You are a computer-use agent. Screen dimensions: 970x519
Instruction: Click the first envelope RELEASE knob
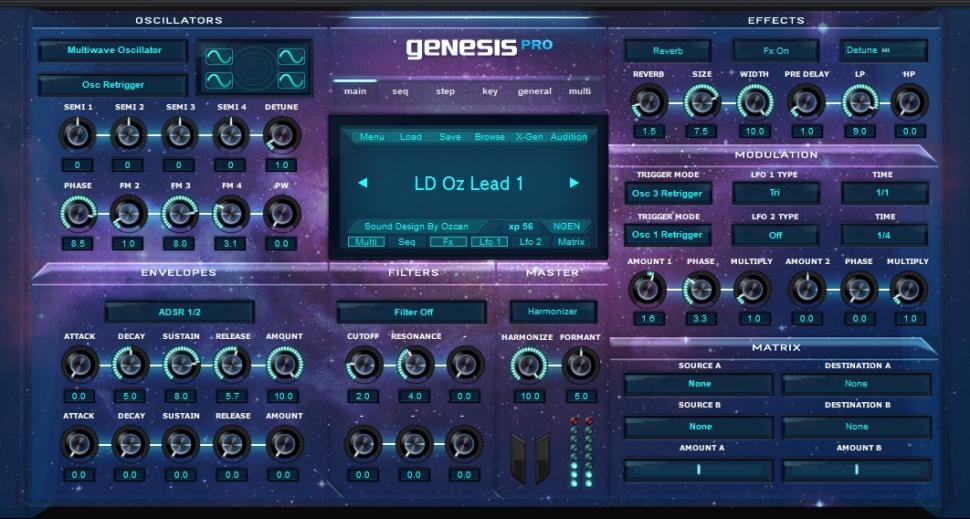[x=232, y=364]
